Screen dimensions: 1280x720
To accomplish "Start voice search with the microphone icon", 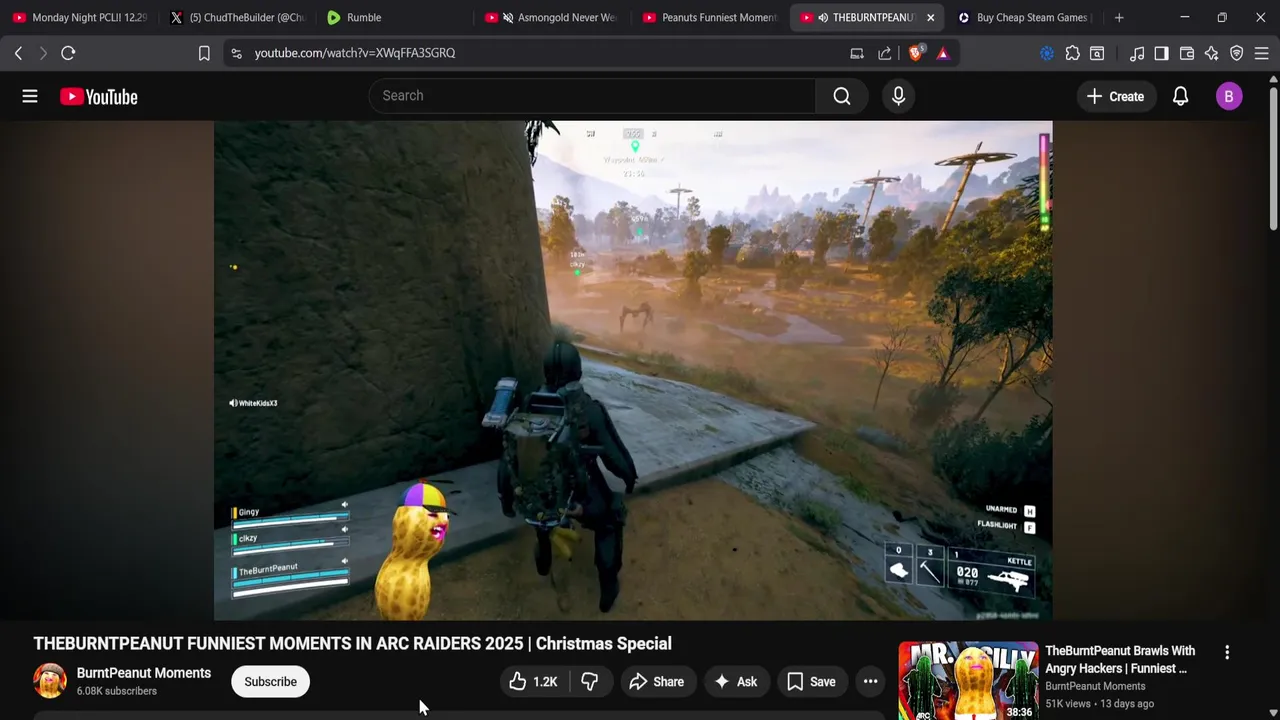I will point(898,96).
